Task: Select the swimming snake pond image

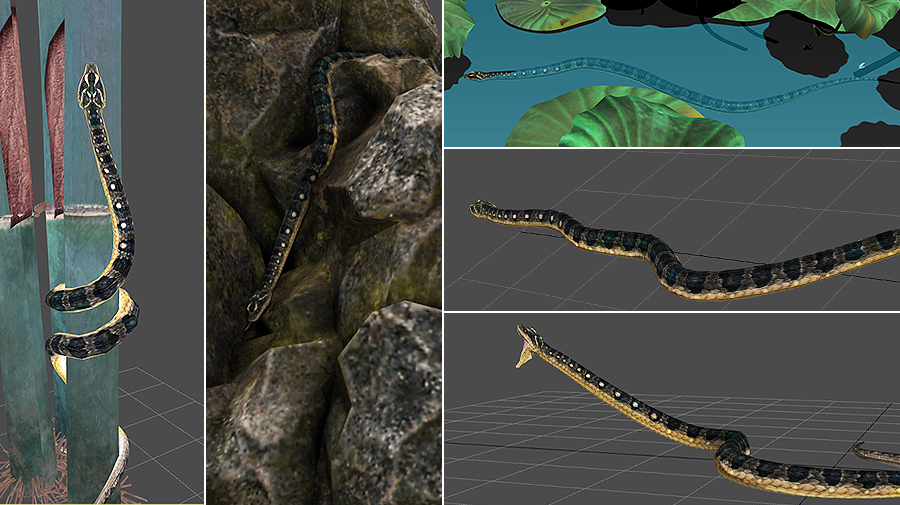Action: pos(671,72)
